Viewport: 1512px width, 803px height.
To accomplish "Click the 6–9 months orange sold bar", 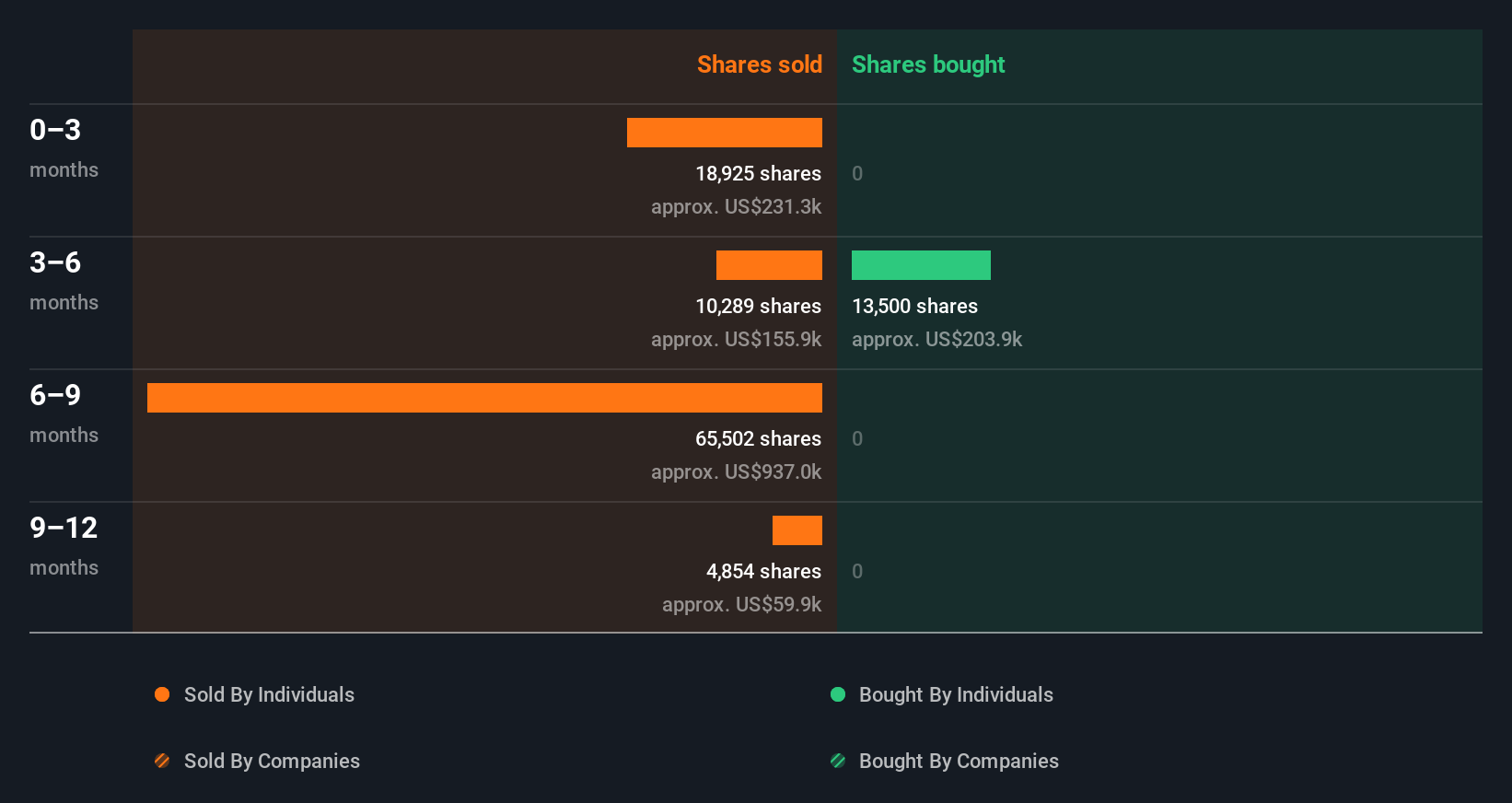I will coord(484,398).
